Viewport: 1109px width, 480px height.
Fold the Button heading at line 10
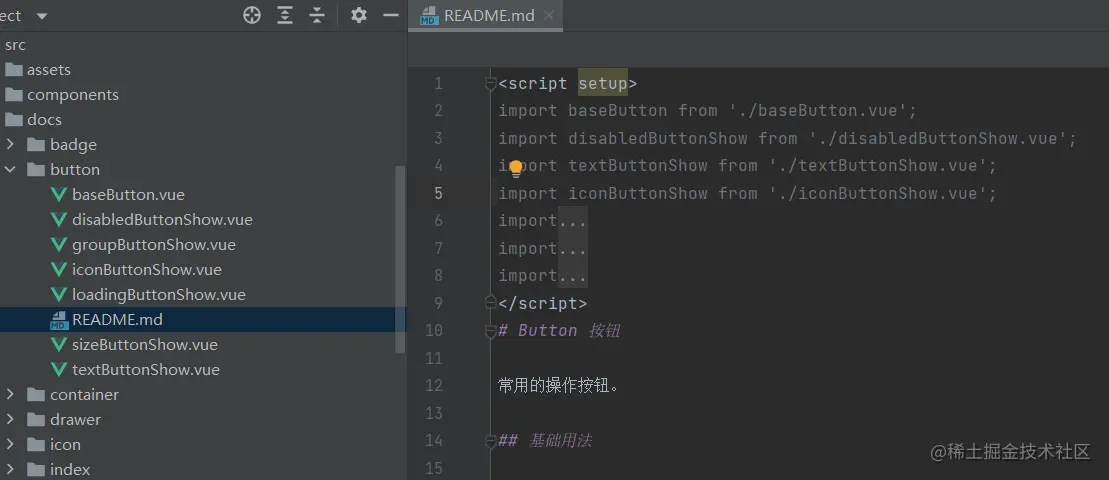coord(490,331)
